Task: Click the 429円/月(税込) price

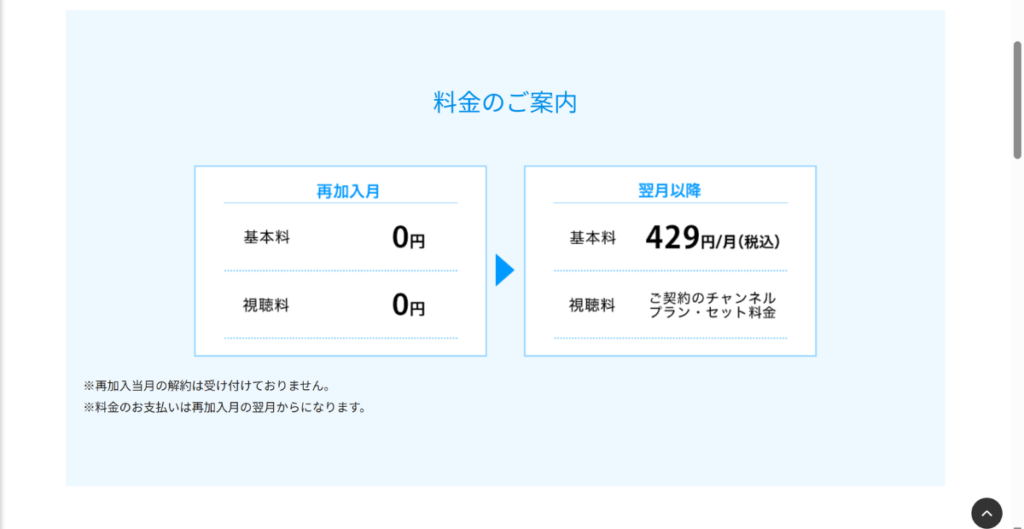Action: tap(712, 238)
